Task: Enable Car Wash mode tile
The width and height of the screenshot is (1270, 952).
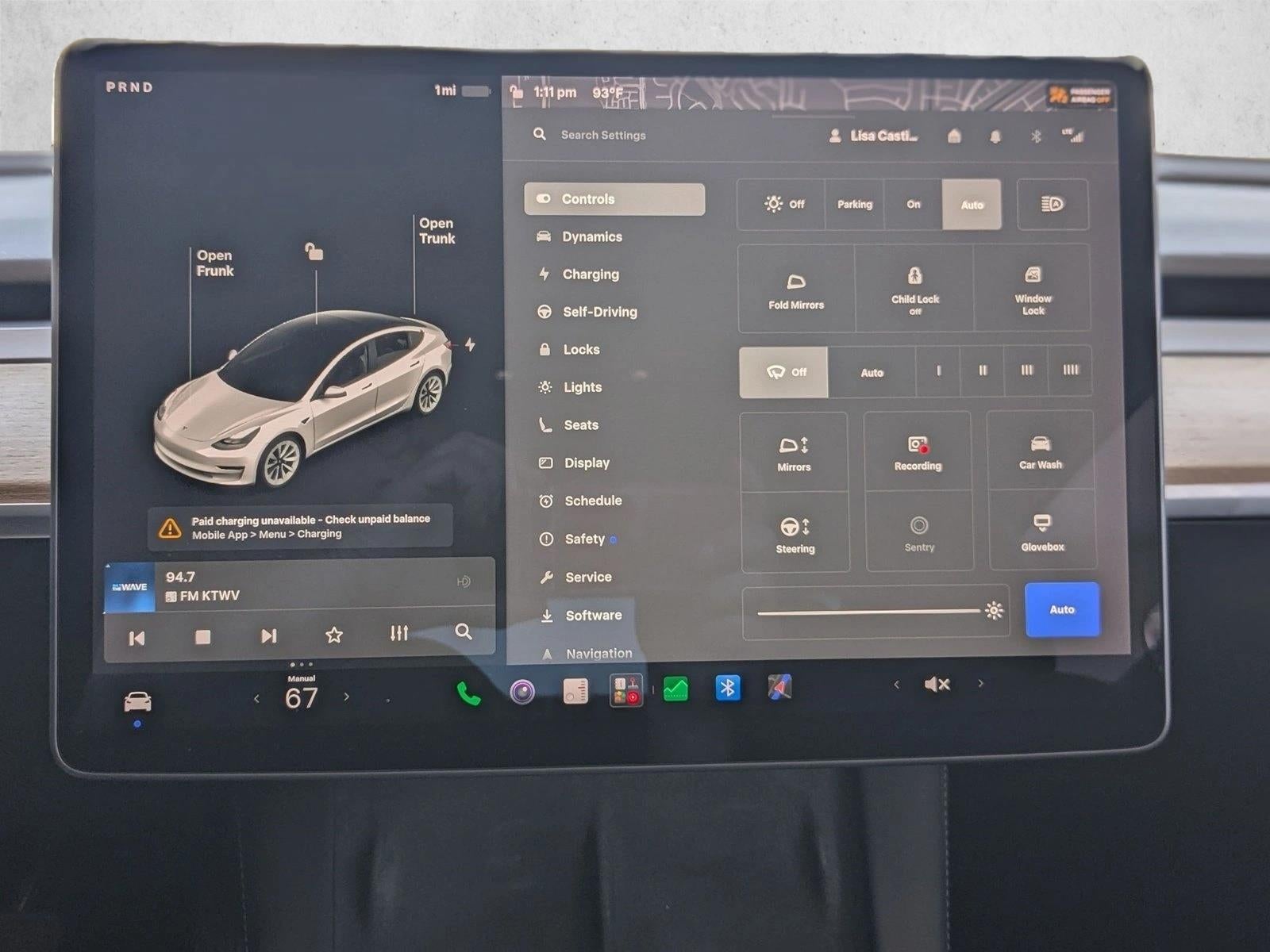Action: pos(1041,451)
